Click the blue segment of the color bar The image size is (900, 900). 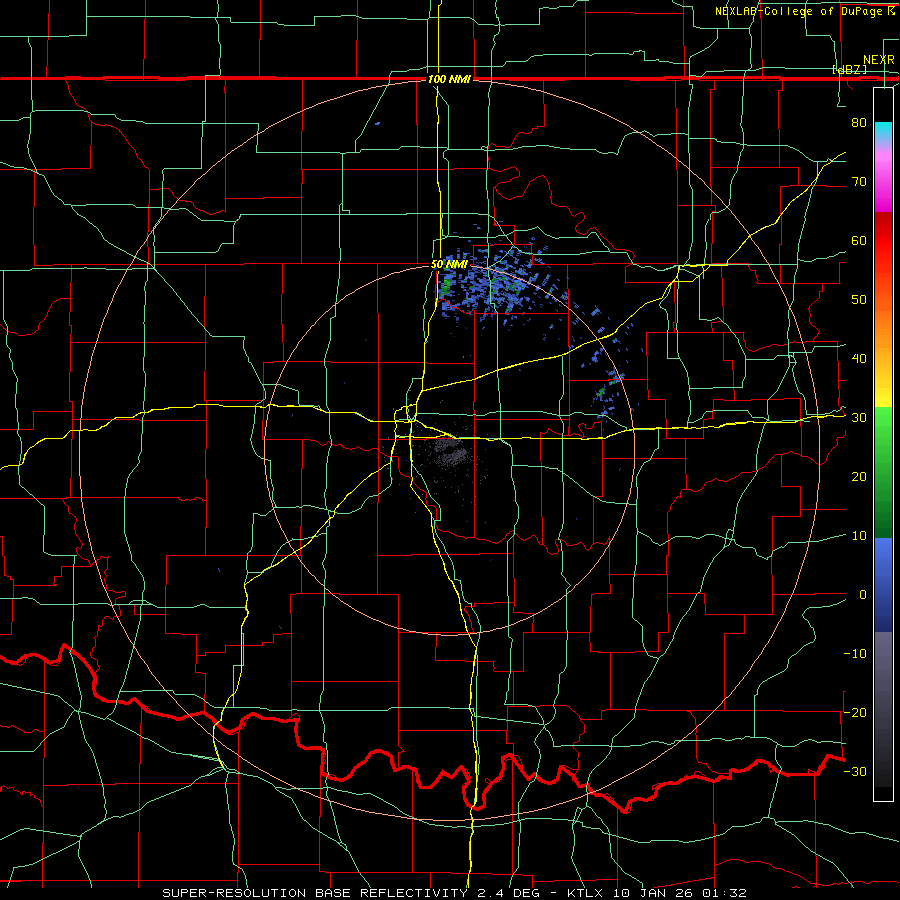(883, 584)
